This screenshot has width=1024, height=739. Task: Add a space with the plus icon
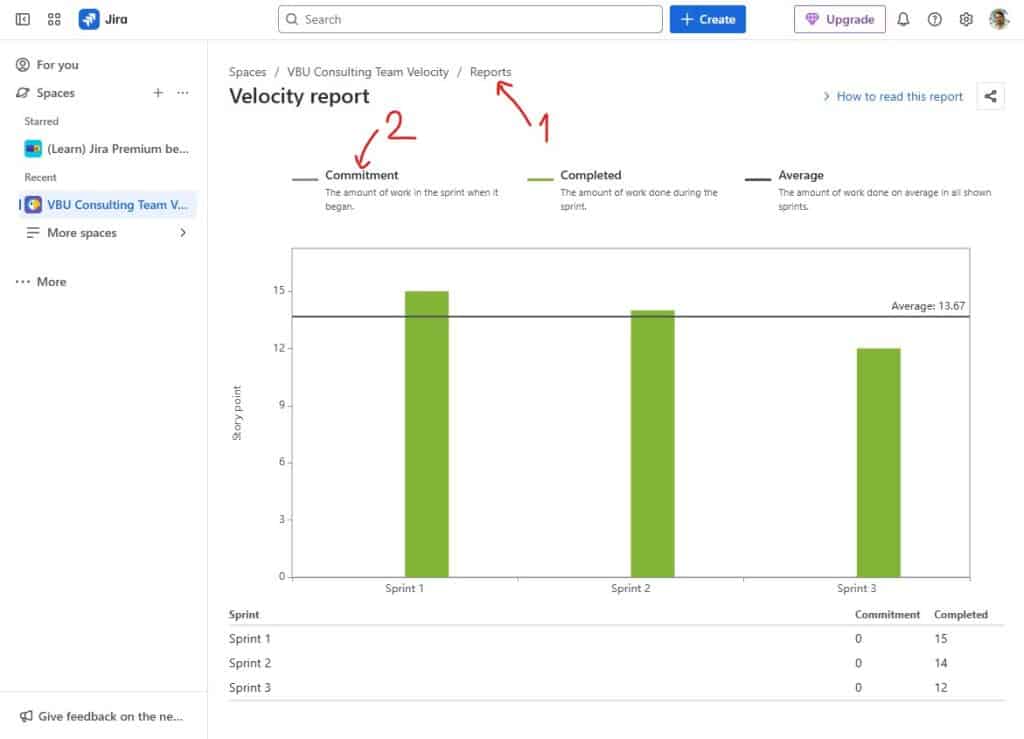(157, 93)
